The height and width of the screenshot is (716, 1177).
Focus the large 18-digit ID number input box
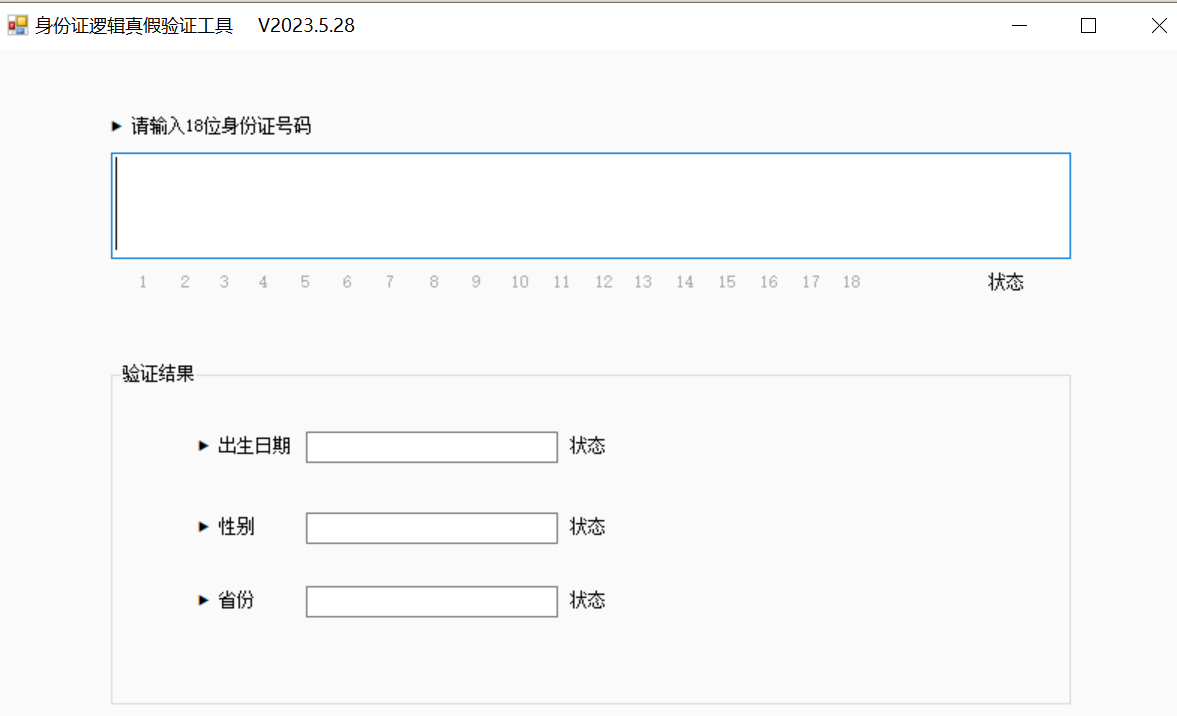(x=590, y=205)
